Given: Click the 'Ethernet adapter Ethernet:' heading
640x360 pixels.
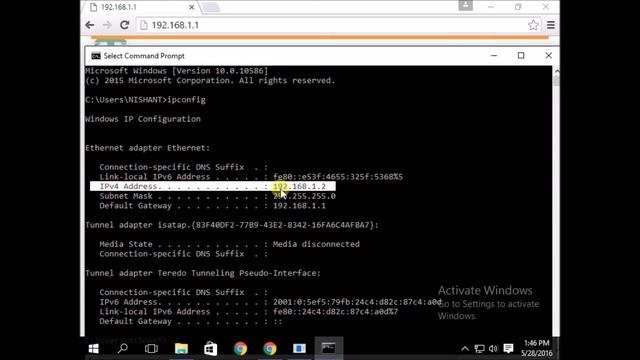Looking at the screenshot, I should [148, 148].
